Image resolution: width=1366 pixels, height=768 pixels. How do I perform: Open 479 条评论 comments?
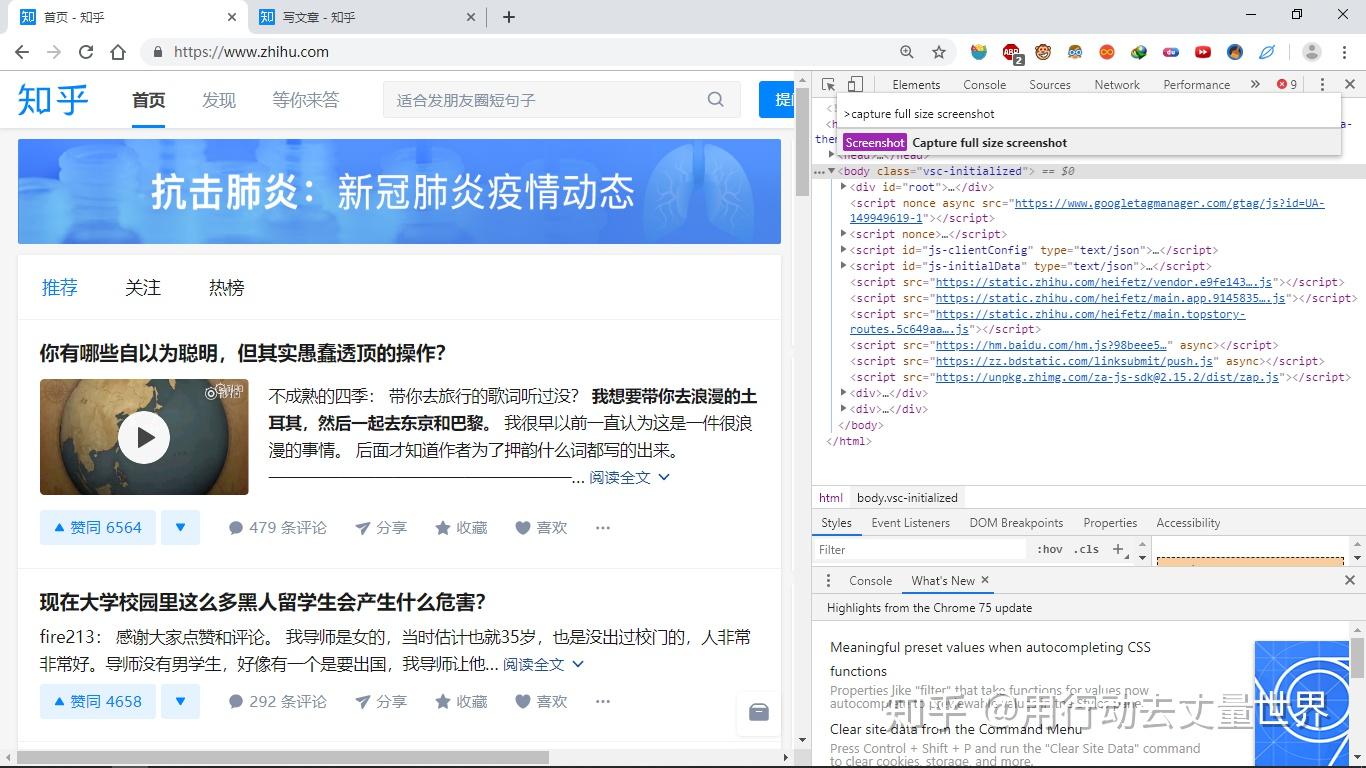click(278, 527)
